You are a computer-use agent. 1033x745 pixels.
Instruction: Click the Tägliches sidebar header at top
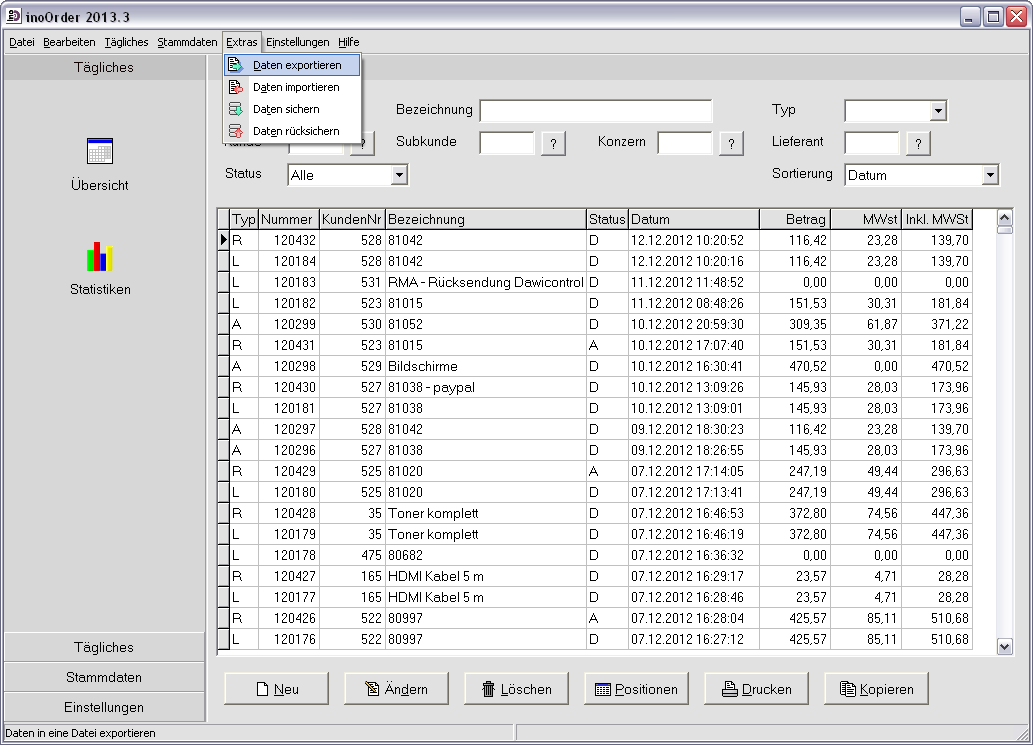[x=104, y=67]
